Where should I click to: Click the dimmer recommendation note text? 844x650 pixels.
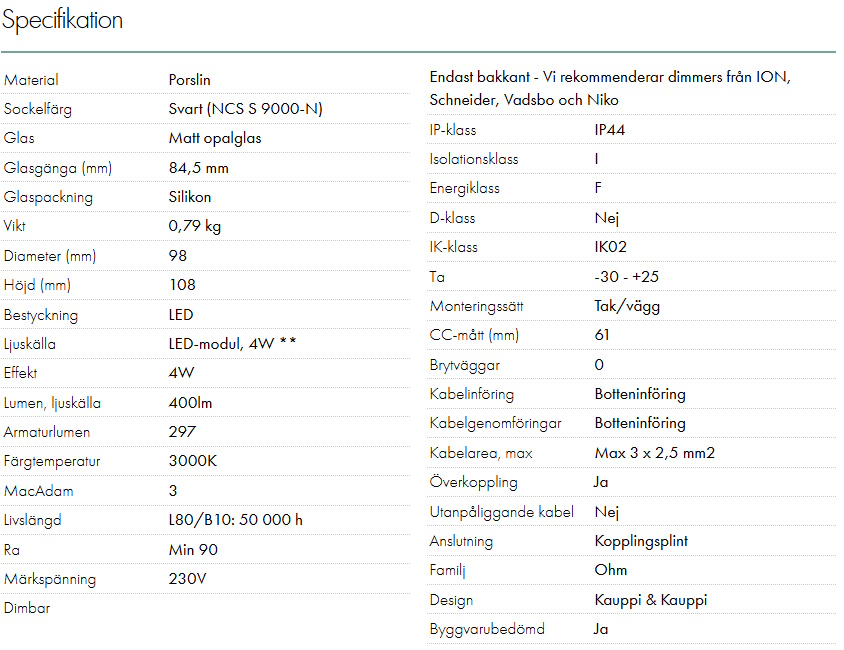pyautogui.click(x=610, y=88)
